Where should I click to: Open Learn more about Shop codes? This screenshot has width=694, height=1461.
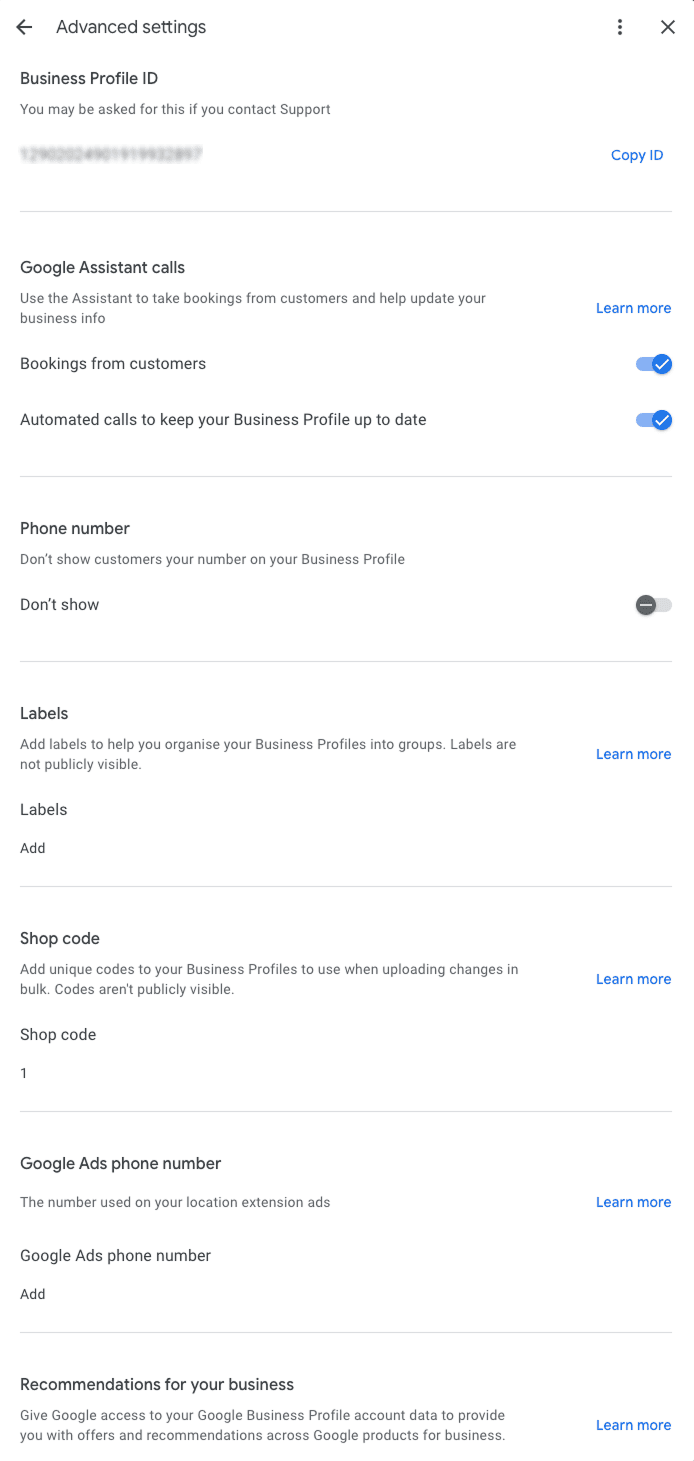633,979
